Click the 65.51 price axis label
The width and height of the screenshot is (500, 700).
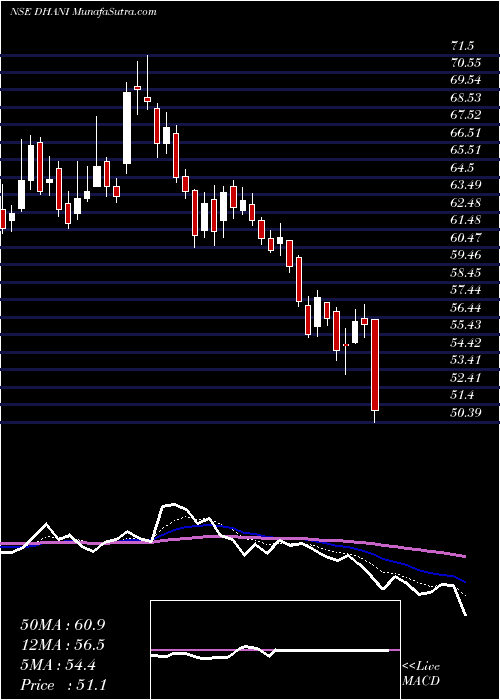[466, 150]
